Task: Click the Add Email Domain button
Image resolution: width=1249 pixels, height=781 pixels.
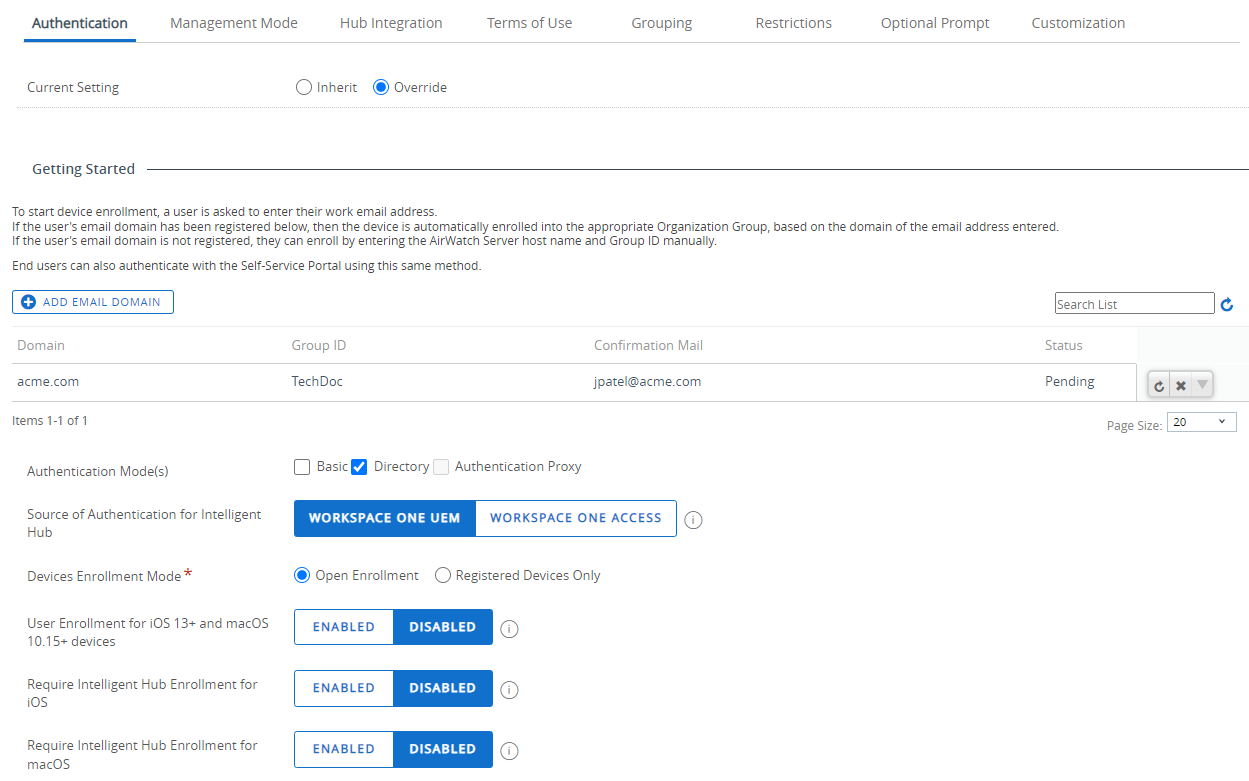Action: tap(93, 302)
